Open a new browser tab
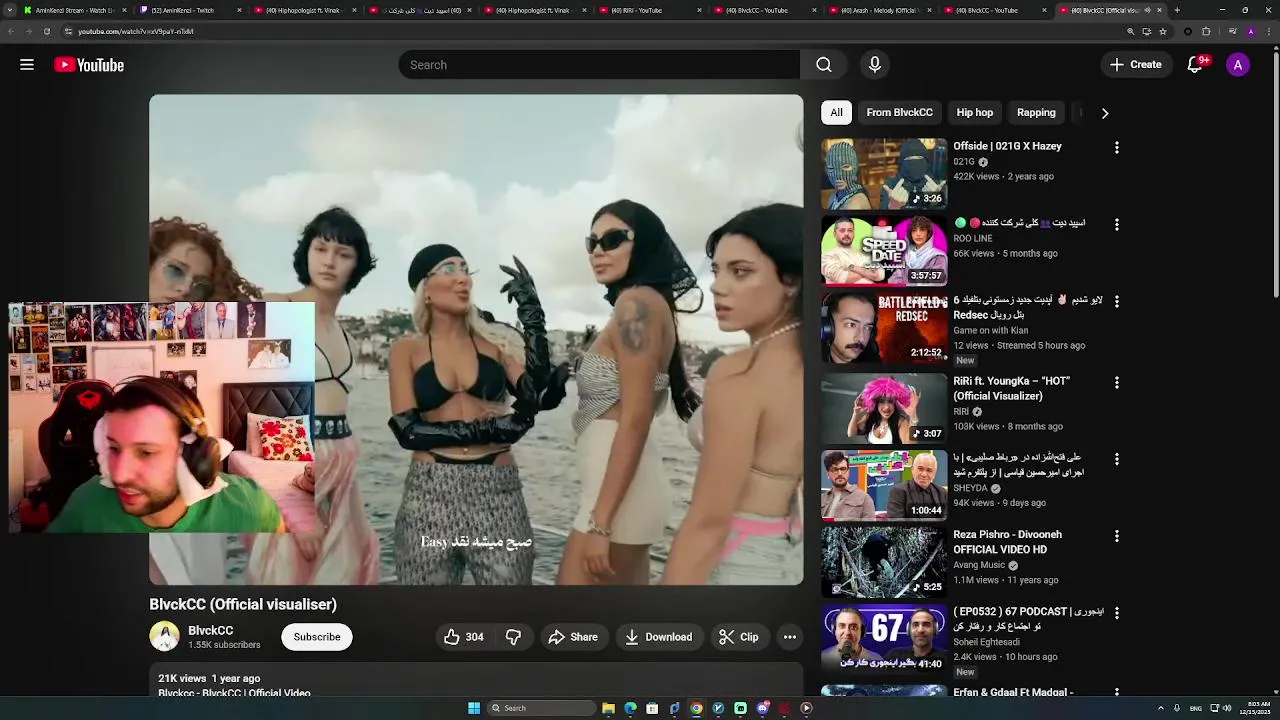 tap(1177, 10)
